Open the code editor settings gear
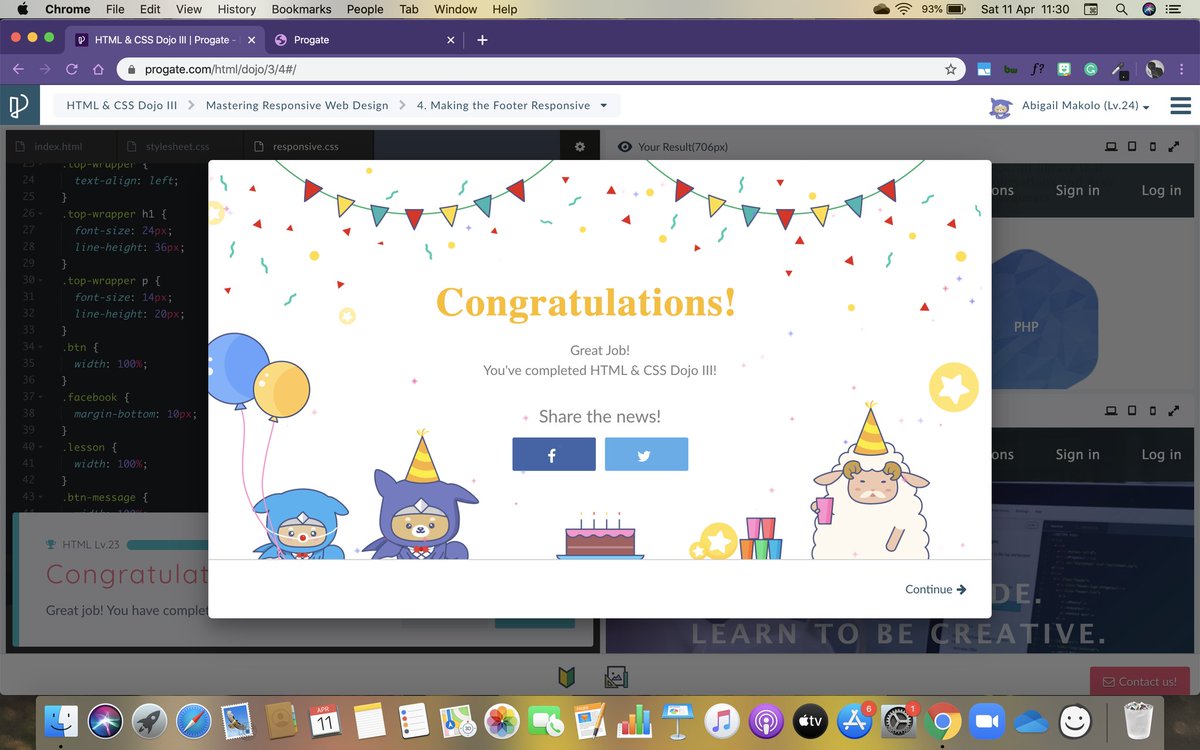 tap(580, 146)
